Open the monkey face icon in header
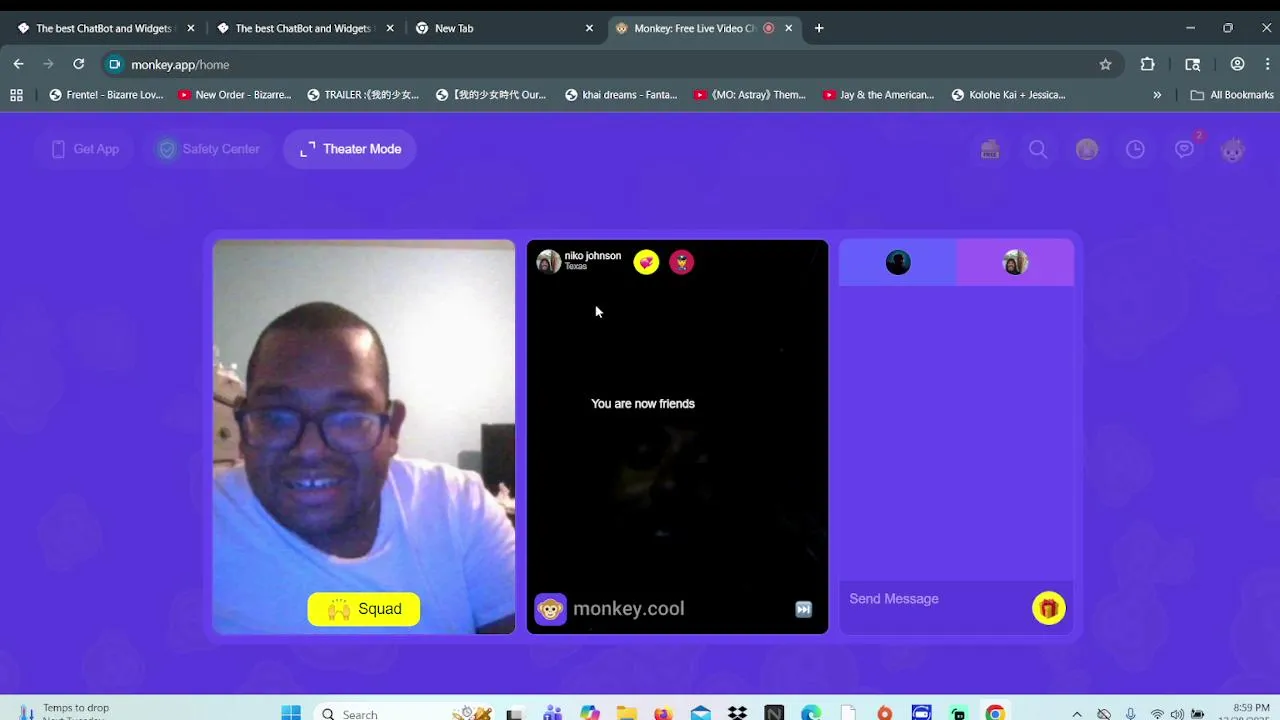The width and height of the screenshot is (1280, 720). [1233, 149]
